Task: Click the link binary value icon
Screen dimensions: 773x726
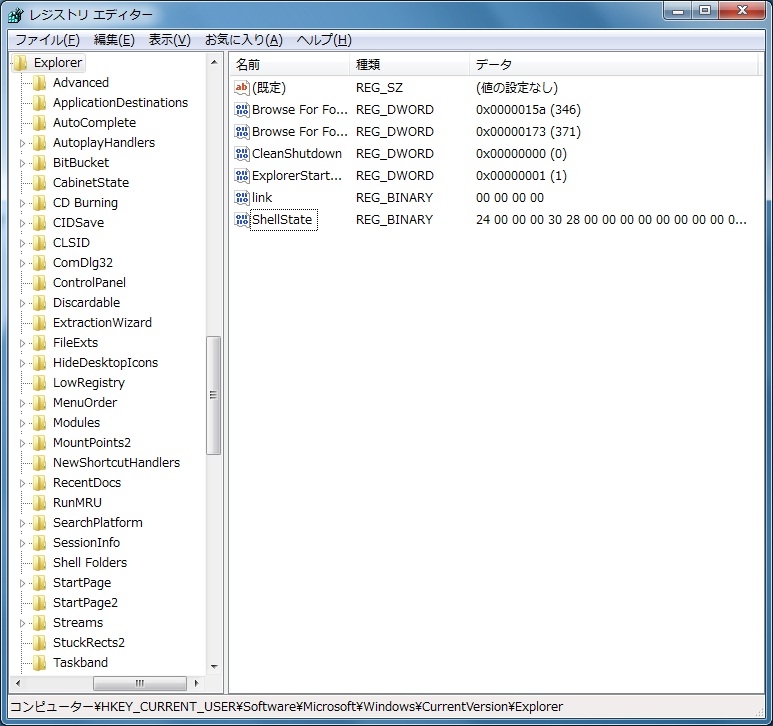Action: 242,198
